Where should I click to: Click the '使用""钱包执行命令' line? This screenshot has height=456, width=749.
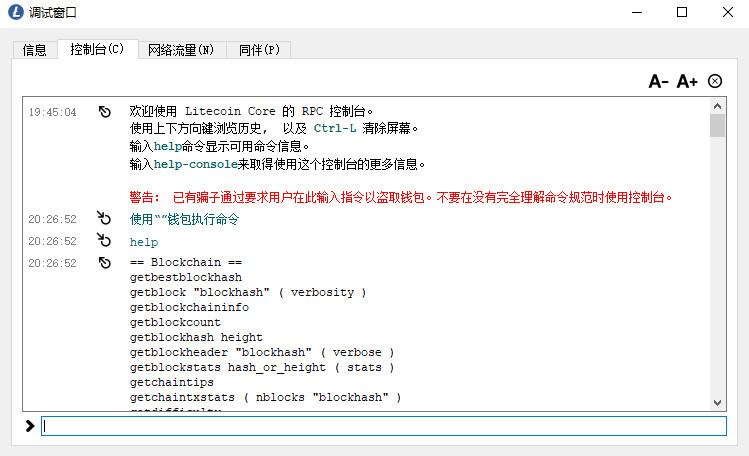[184, 219]
